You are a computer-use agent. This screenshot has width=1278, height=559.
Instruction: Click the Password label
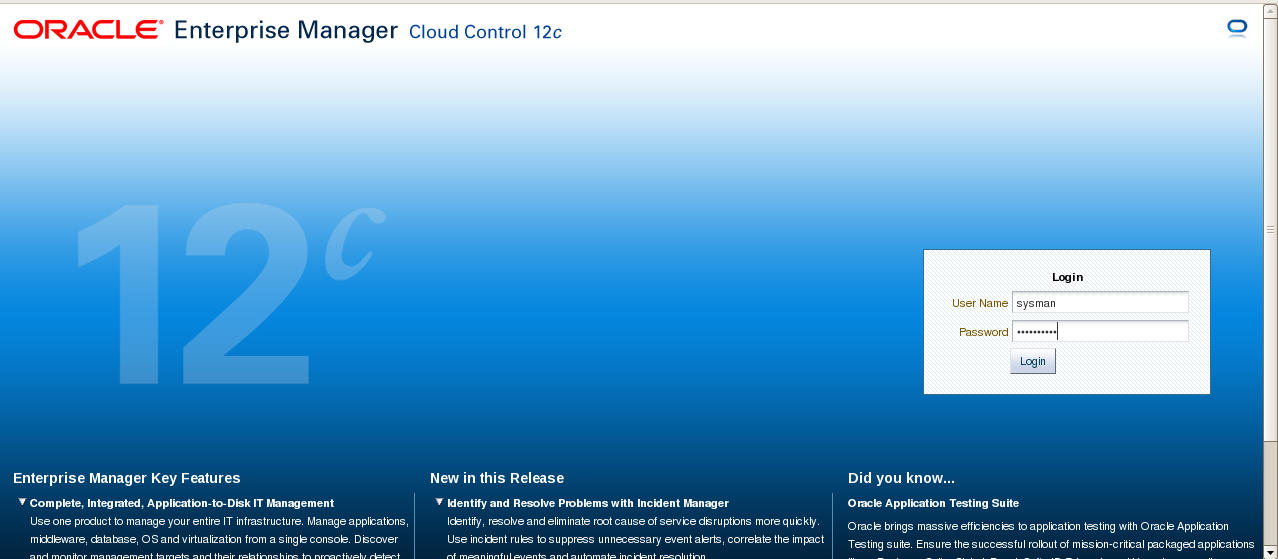(983, 332)
